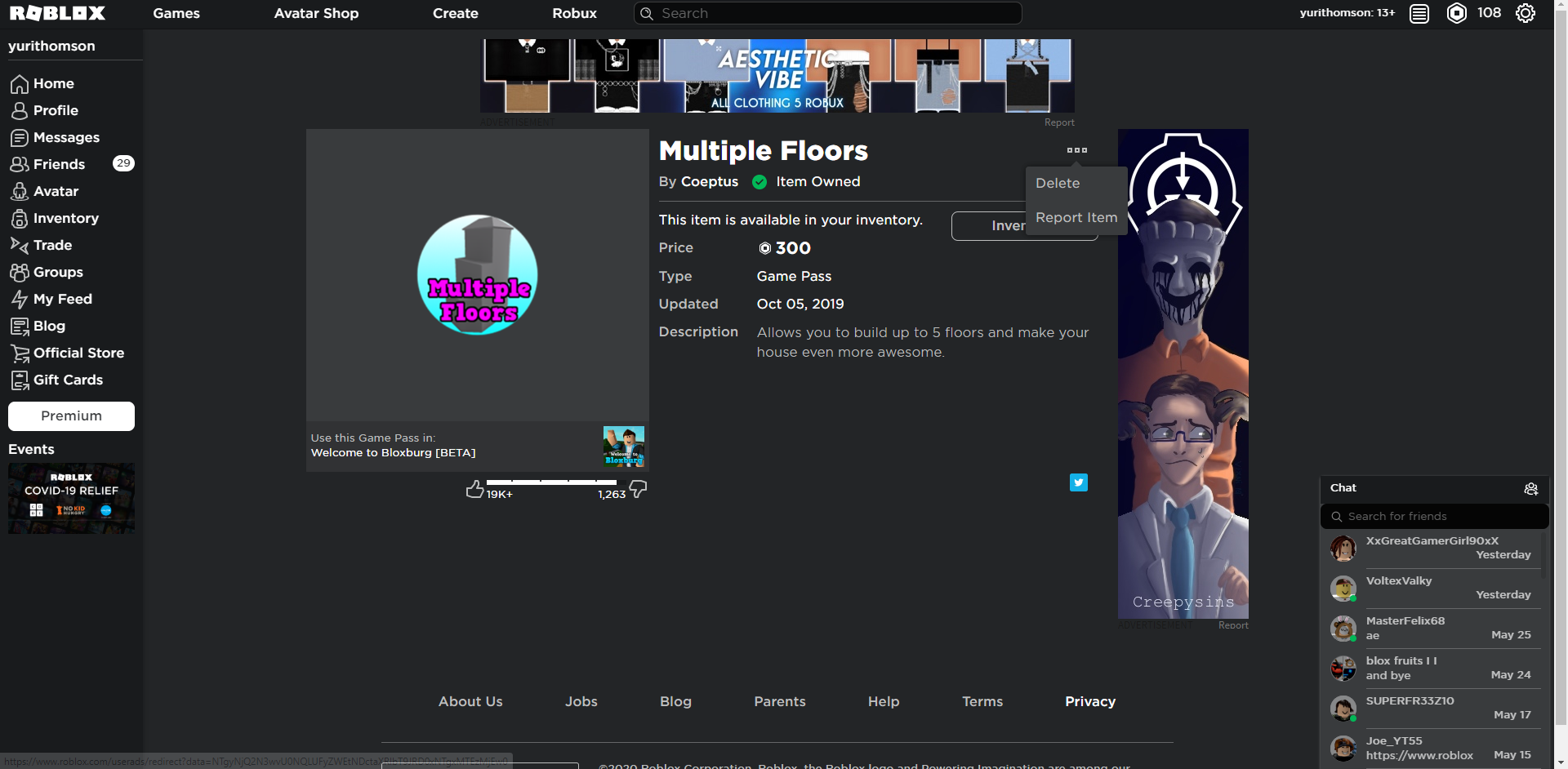Screen dimensions: 1568x769
Task: Open the Robux tab
Action: tap(574, 13)
